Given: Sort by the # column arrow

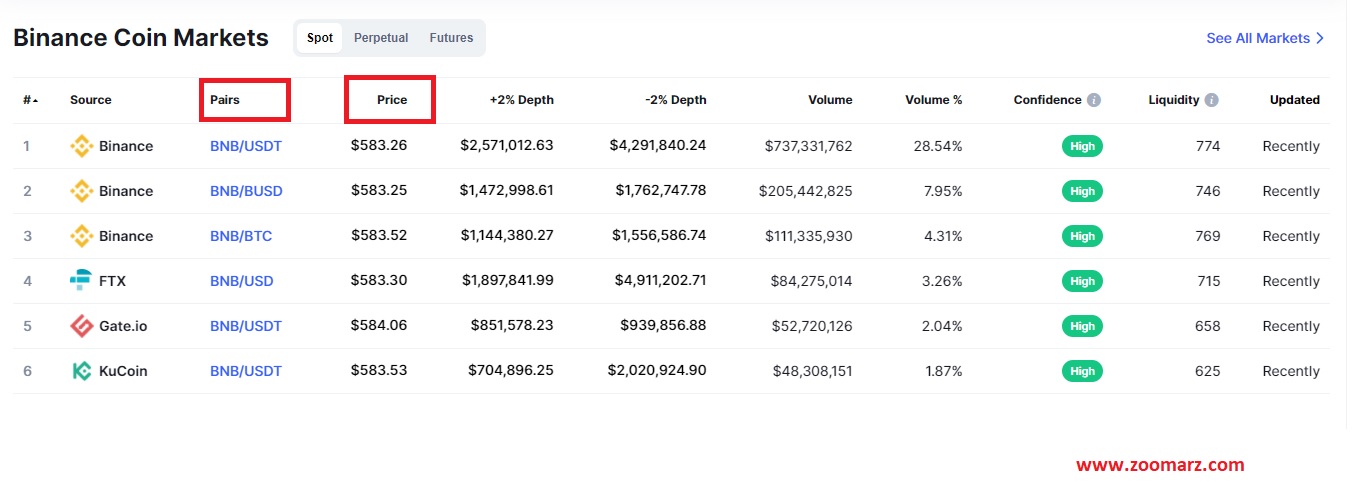Looking at the screenshot, I should [36, 100].
